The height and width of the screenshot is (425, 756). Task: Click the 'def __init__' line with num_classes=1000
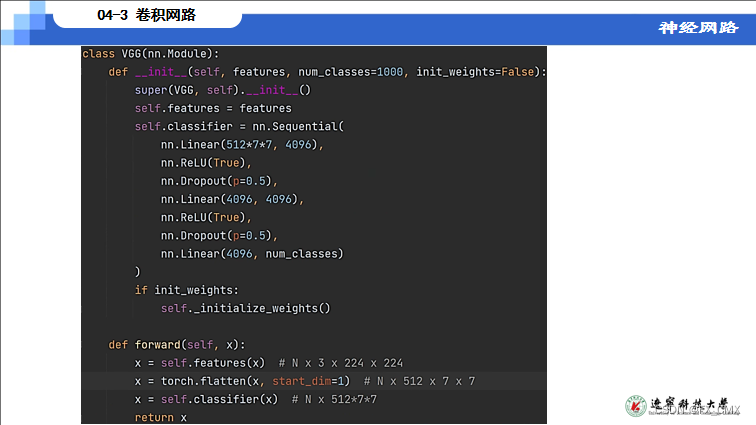click(x=327, y=72)
